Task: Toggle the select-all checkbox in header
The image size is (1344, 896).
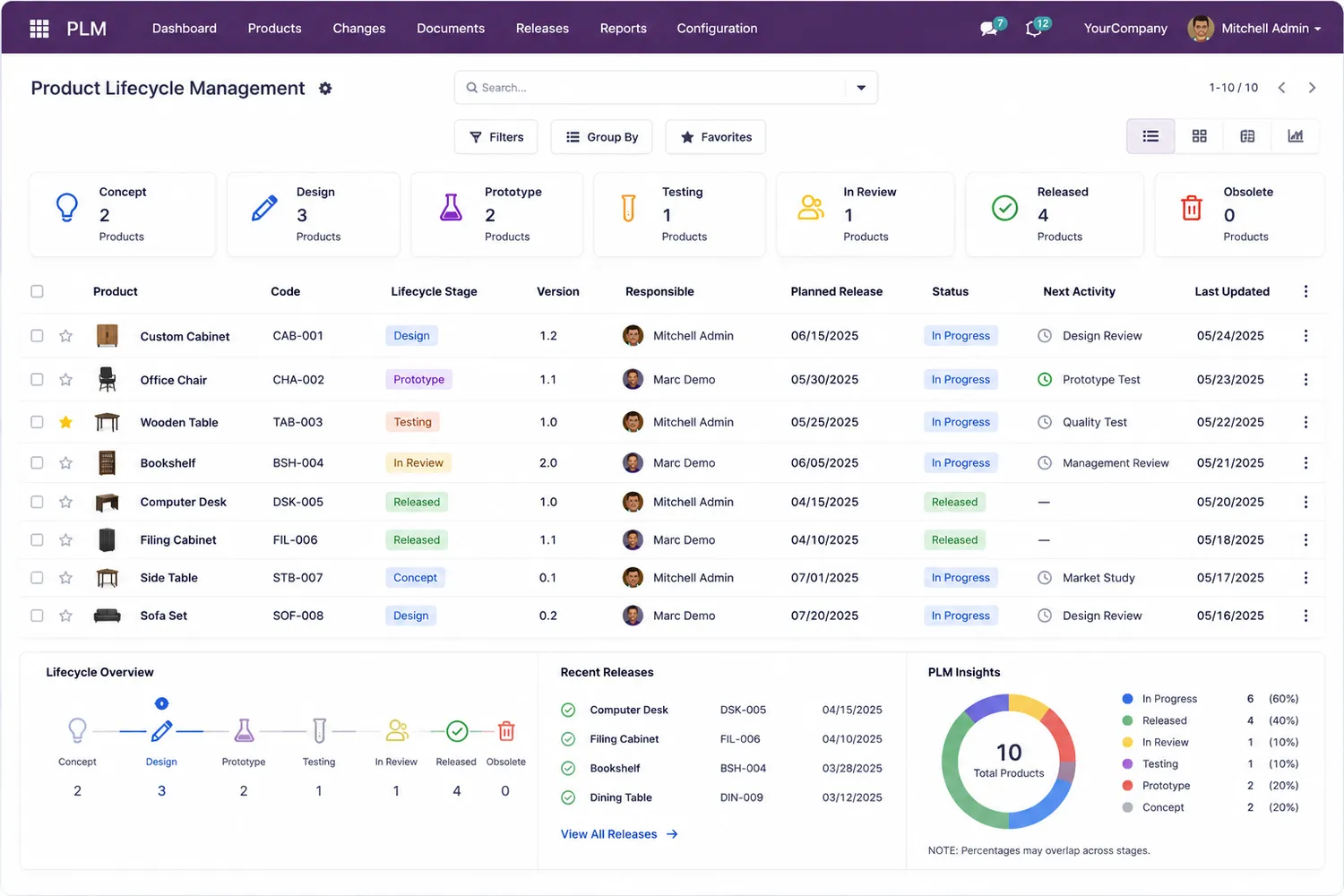Action: (x=37, y=291)
